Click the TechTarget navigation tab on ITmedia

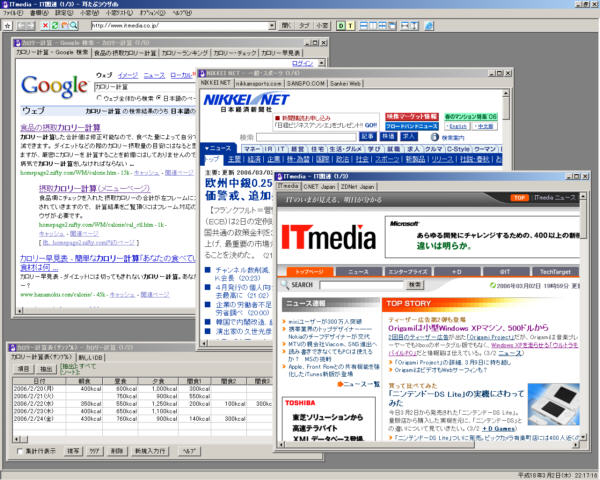[555, 271]
